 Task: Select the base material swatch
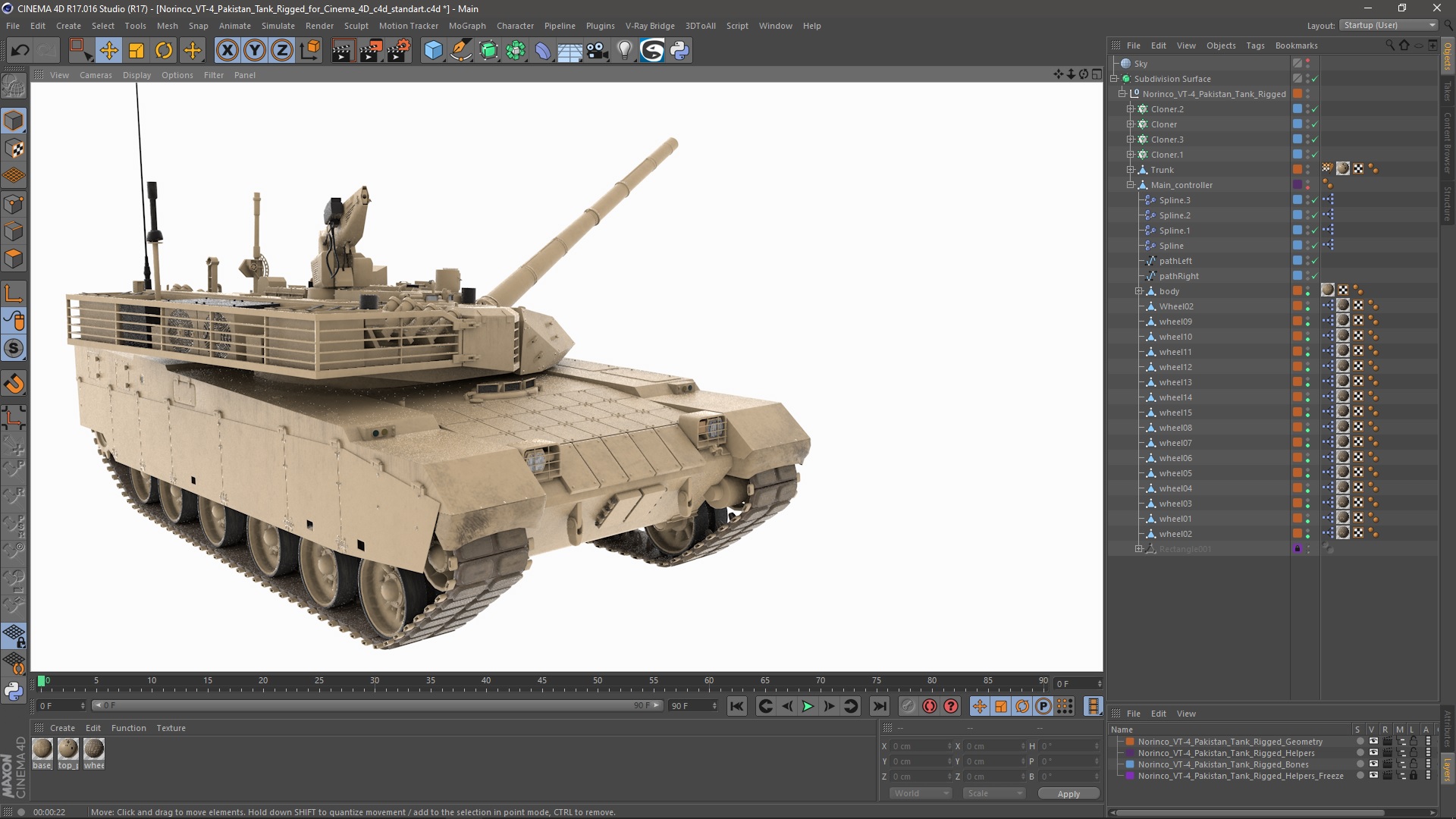42,749
